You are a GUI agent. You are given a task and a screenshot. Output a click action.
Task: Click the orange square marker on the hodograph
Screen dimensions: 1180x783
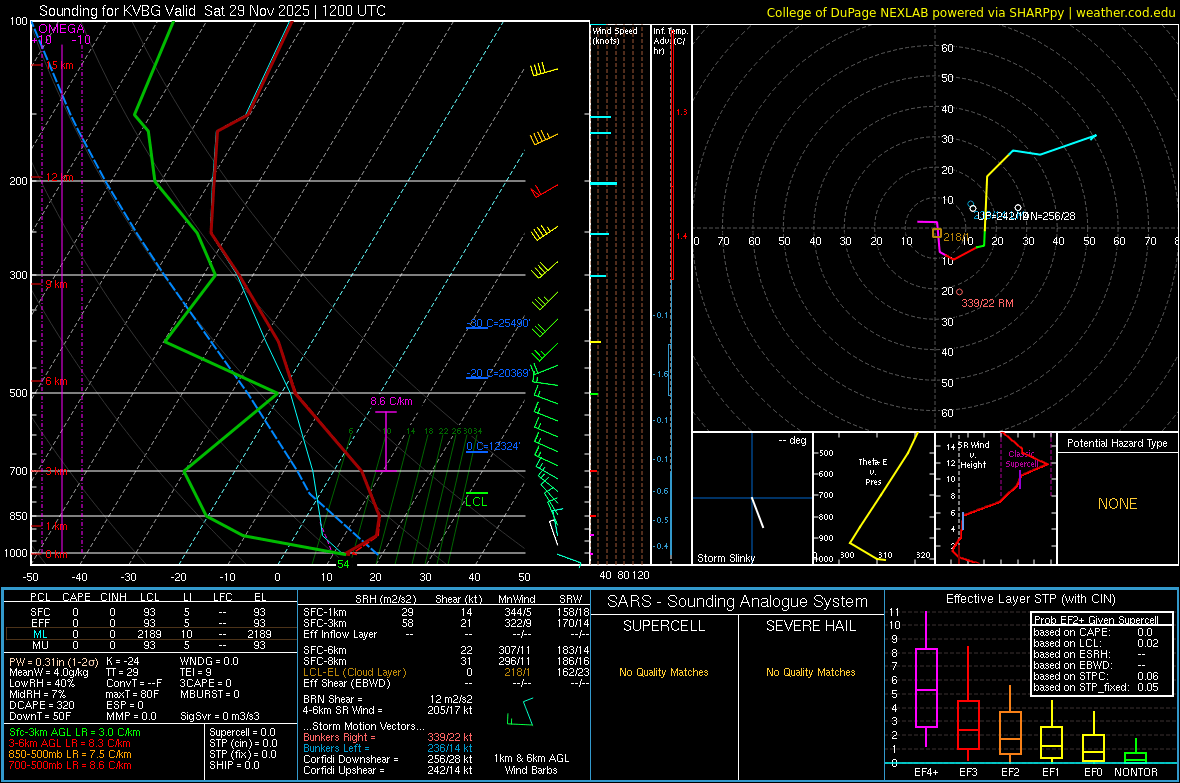point(937,233)
